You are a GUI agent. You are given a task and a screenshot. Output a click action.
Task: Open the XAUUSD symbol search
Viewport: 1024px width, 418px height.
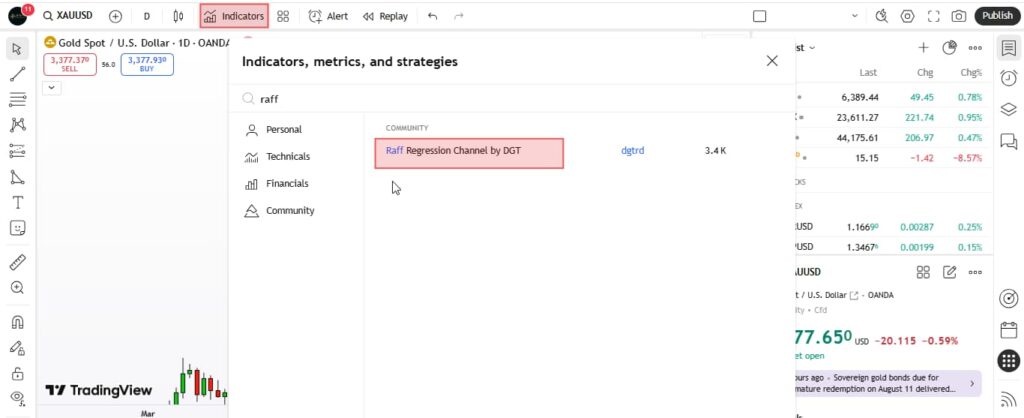point(67,16)
